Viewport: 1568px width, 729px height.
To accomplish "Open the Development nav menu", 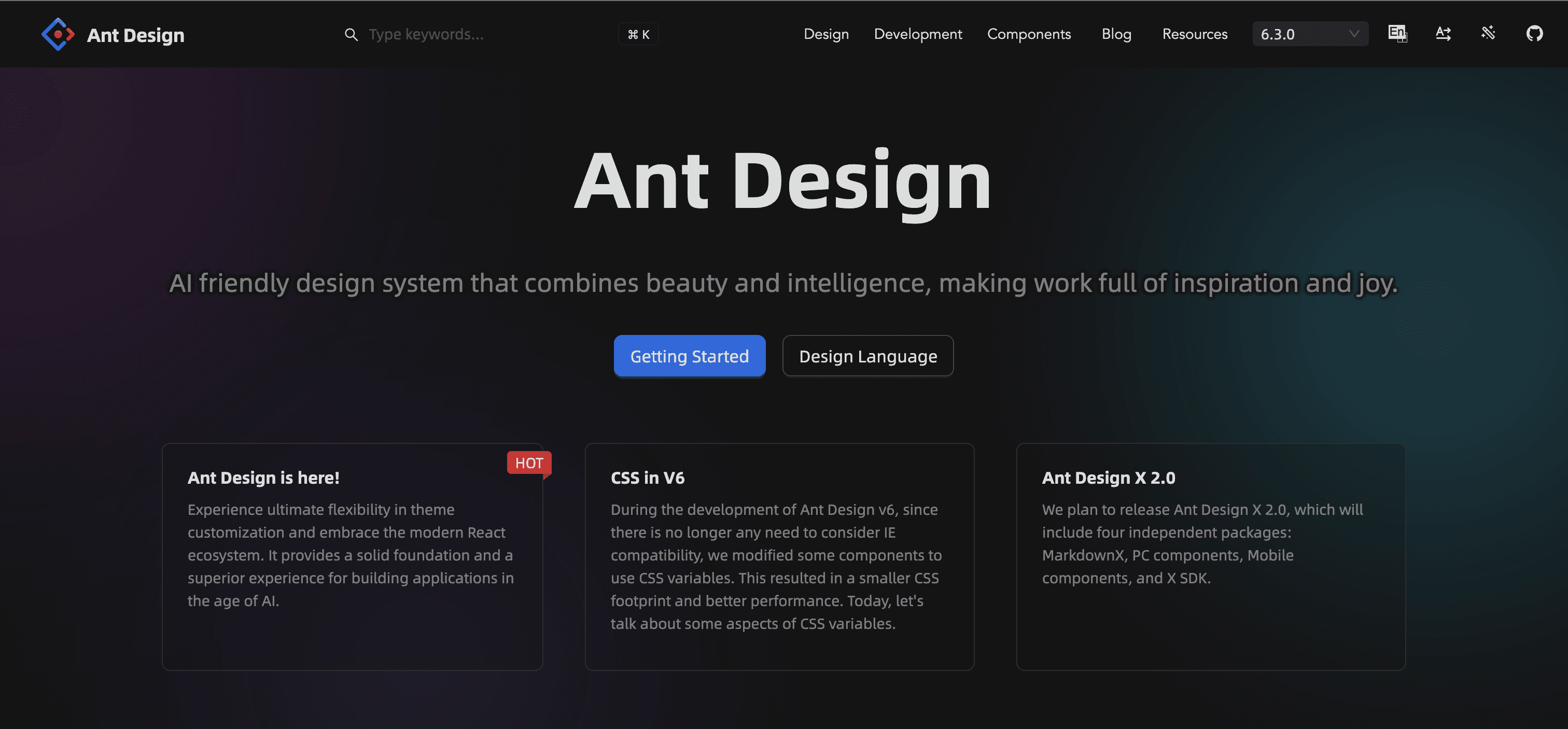I will [x=917, y=34].
